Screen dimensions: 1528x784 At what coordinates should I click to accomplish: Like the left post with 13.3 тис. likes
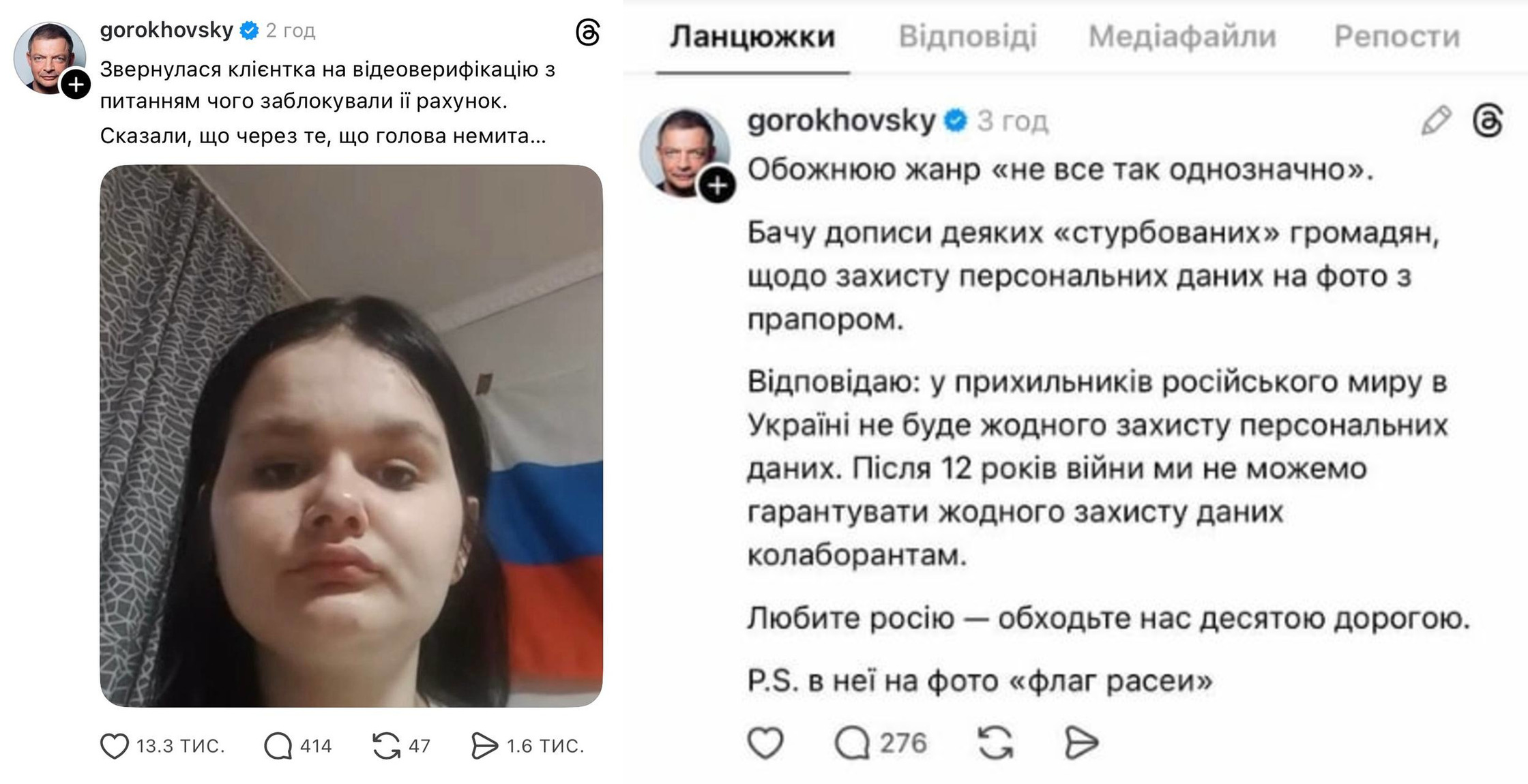[x=115, y=746]
